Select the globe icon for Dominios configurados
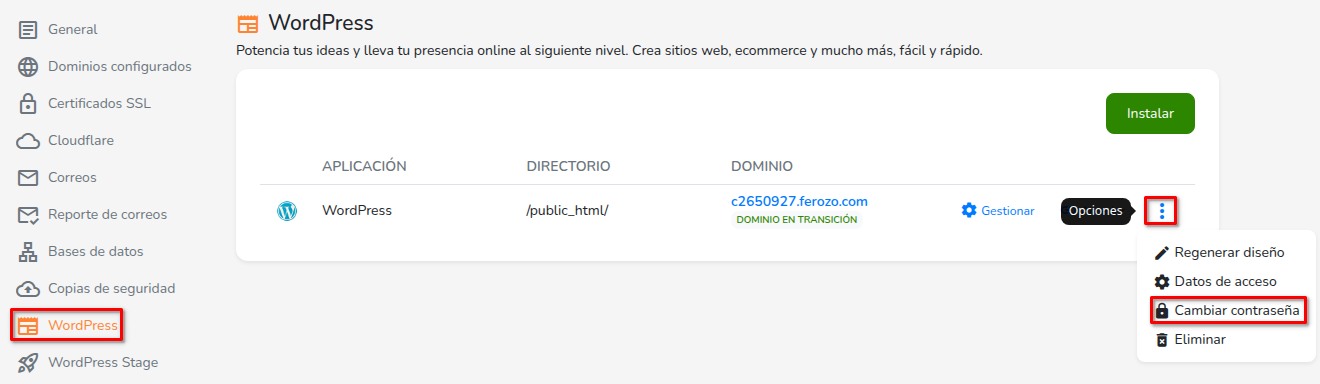1320x384 pixels. (x=28, y=67)
